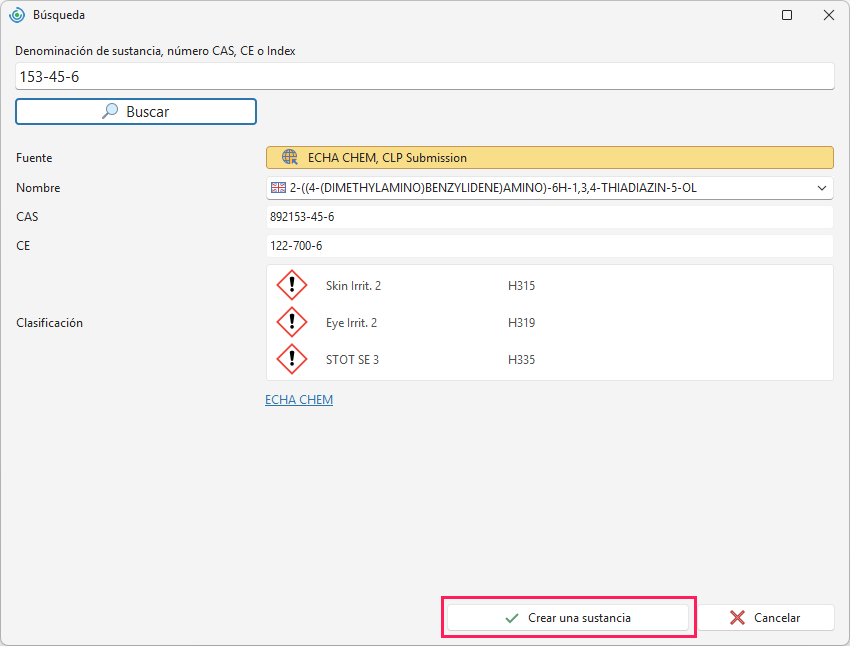Click the Eye Irrit. 2 classification text
850x646 pixels.
351,322
